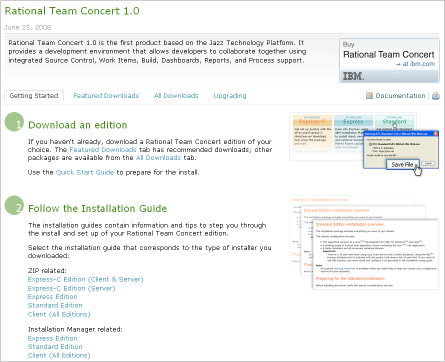Open the Upgrading tab

[230, 96]
